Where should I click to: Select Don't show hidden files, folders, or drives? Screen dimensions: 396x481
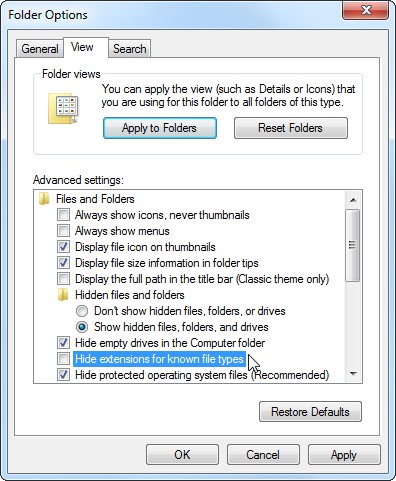pyautogui.click(x=82, y=311)
